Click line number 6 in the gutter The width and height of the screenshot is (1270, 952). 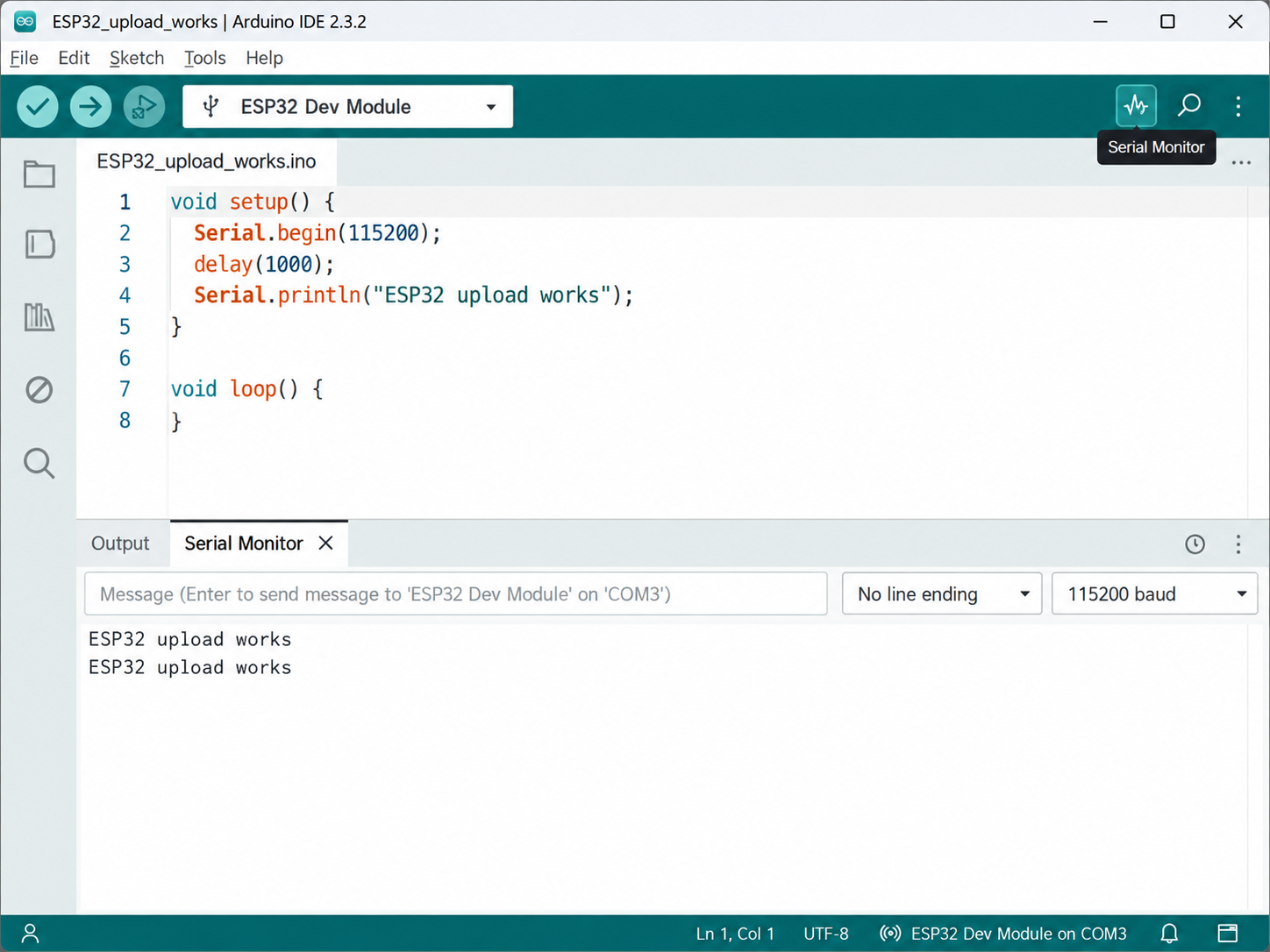coord(125,358)
